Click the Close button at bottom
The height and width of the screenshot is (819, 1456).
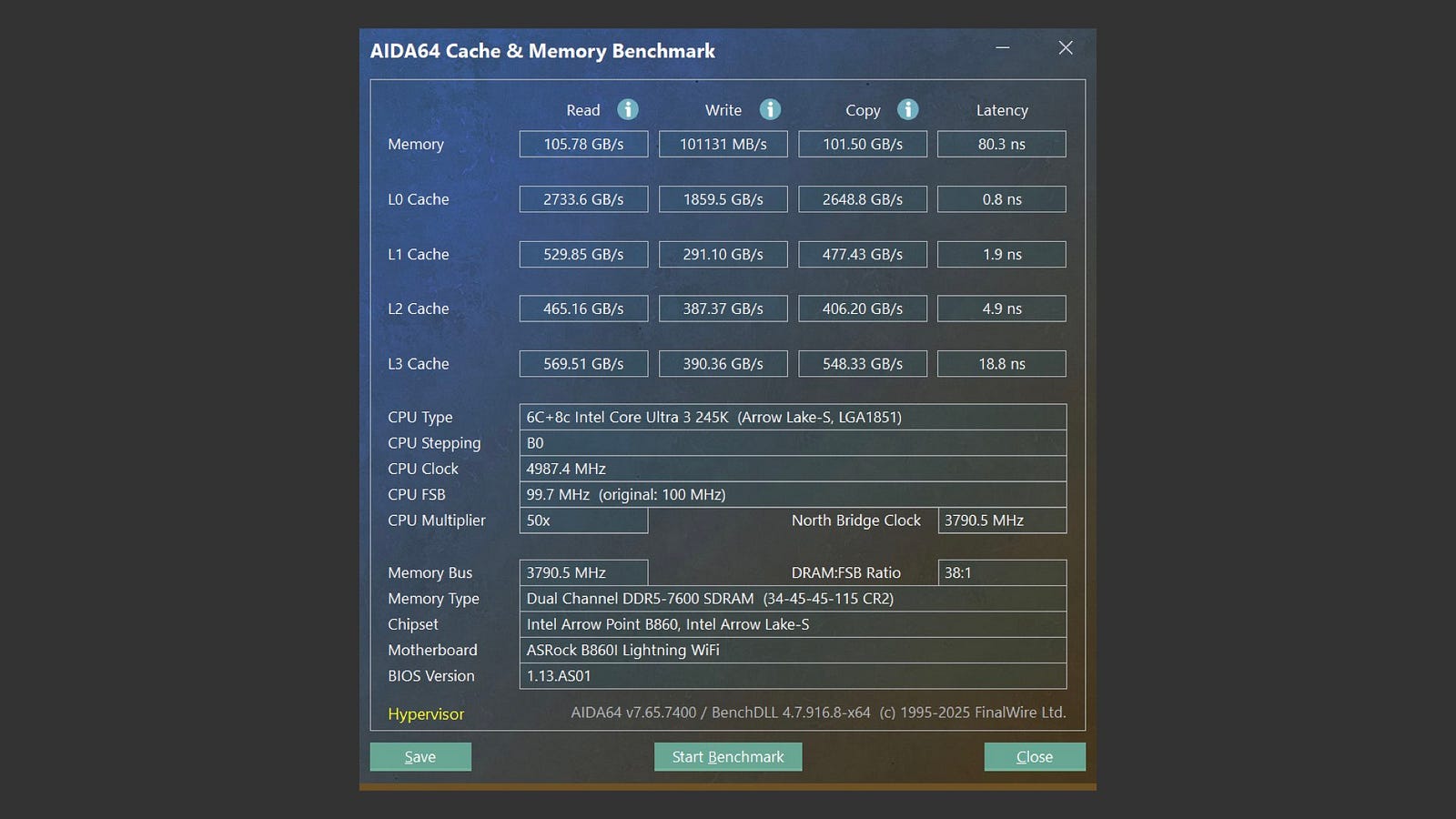tap(1035, 756)
